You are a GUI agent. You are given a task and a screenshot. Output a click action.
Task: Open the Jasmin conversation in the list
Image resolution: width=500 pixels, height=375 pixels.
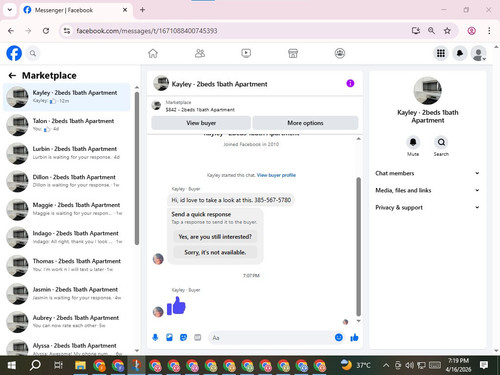click(x=67, y=294)
